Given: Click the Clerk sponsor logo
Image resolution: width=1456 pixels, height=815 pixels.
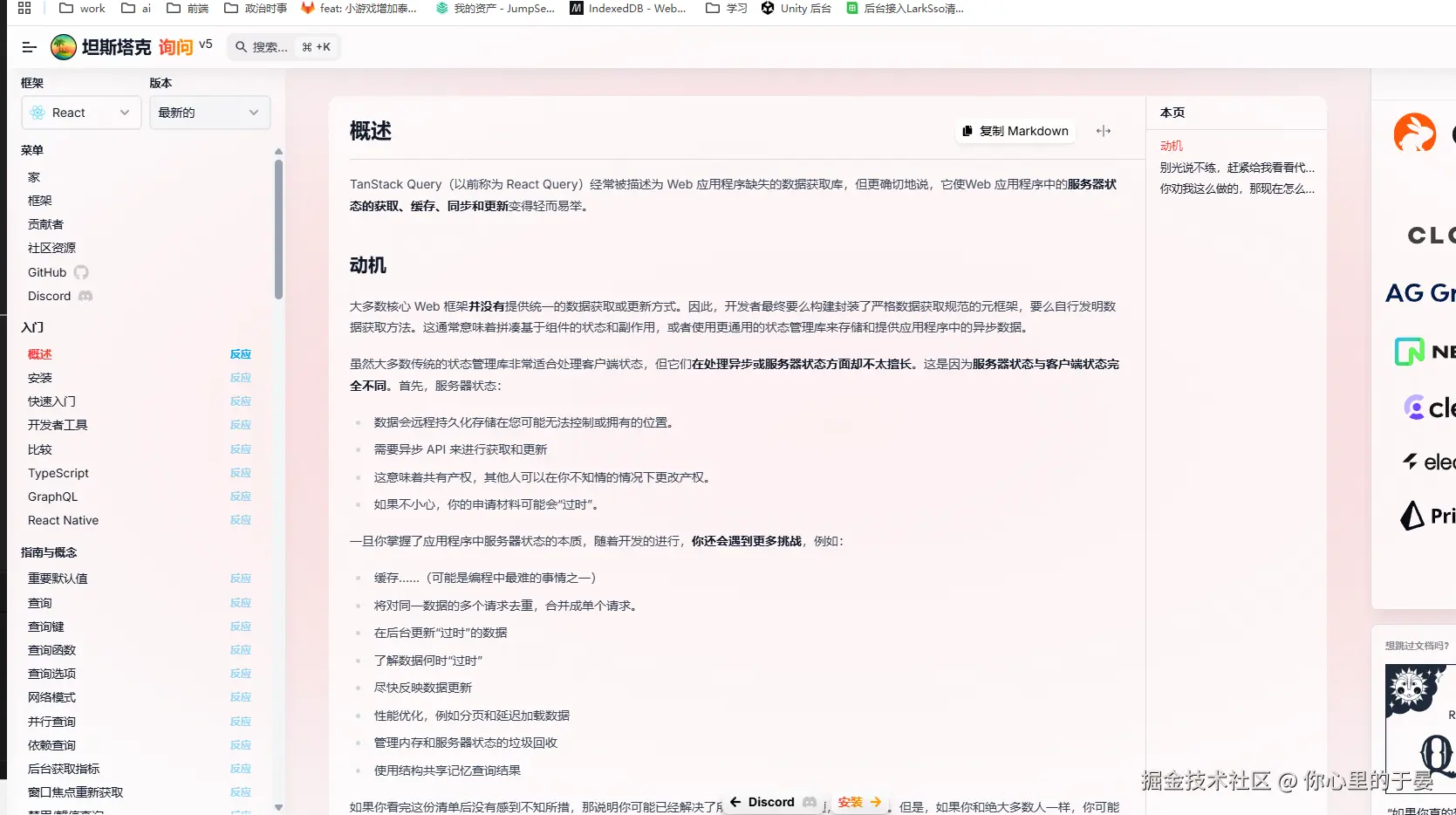Looking at the screenshot, I should click(x=1416, y=407).
